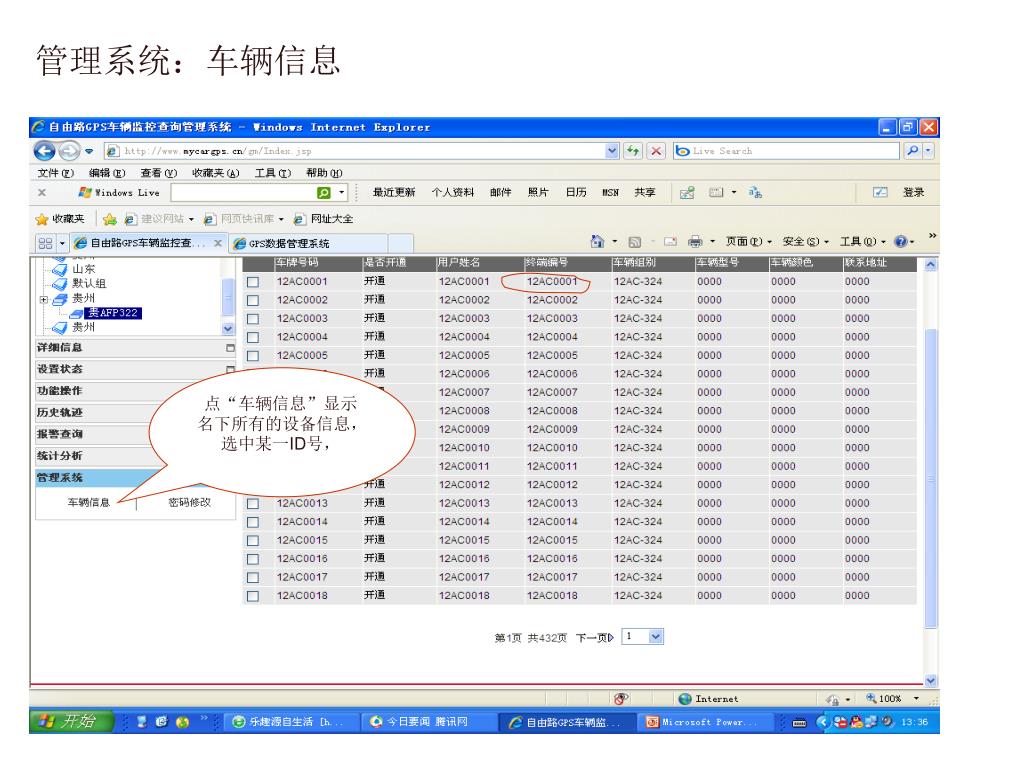Screen dimensions: 1024x768
Task: Check the box for vehicle 12AC0001
Action: point(253,282)
